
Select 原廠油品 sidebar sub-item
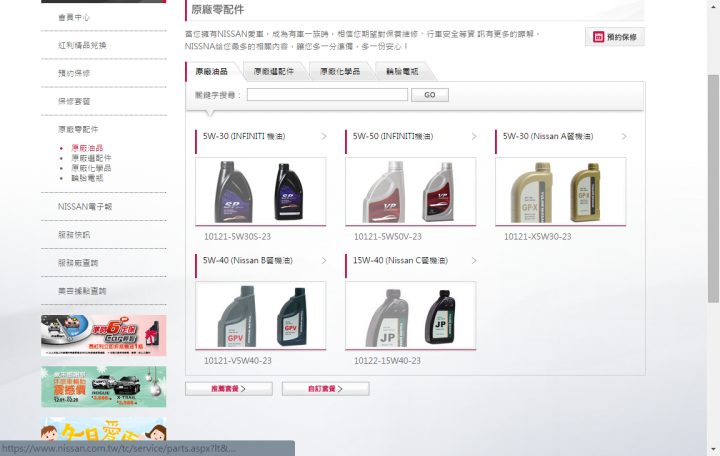[x=87, y=148]
